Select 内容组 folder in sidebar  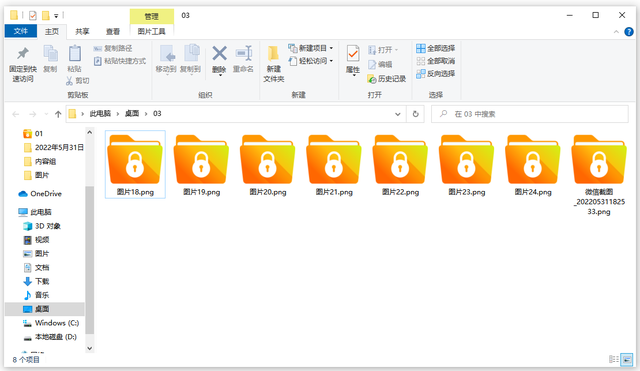pyautogui.click(x=40, y=161)
